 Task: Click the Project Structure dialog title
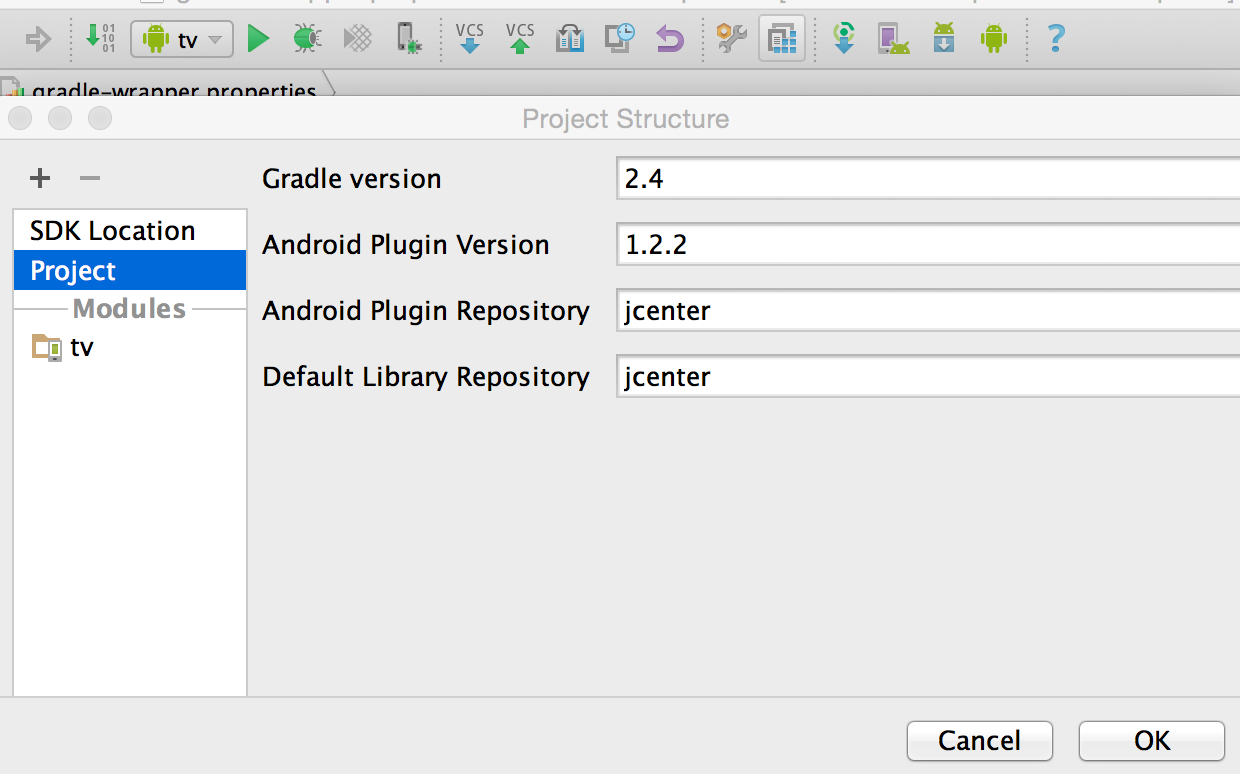point(626,119)
